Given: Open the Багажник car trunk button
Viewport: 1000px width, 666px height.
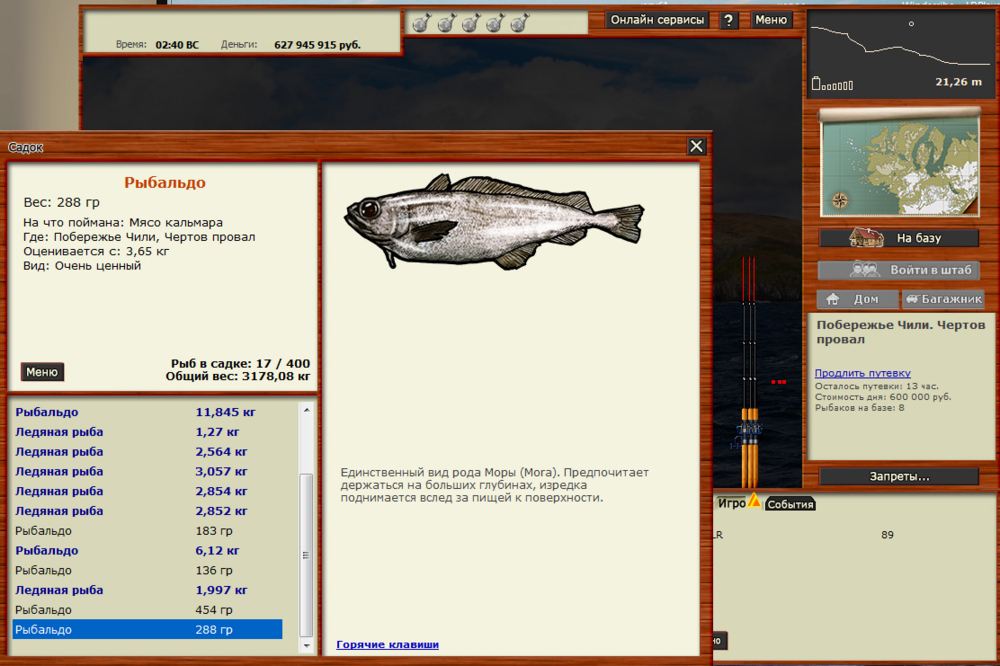Looking at the screenshot, I should pos(943,299).
